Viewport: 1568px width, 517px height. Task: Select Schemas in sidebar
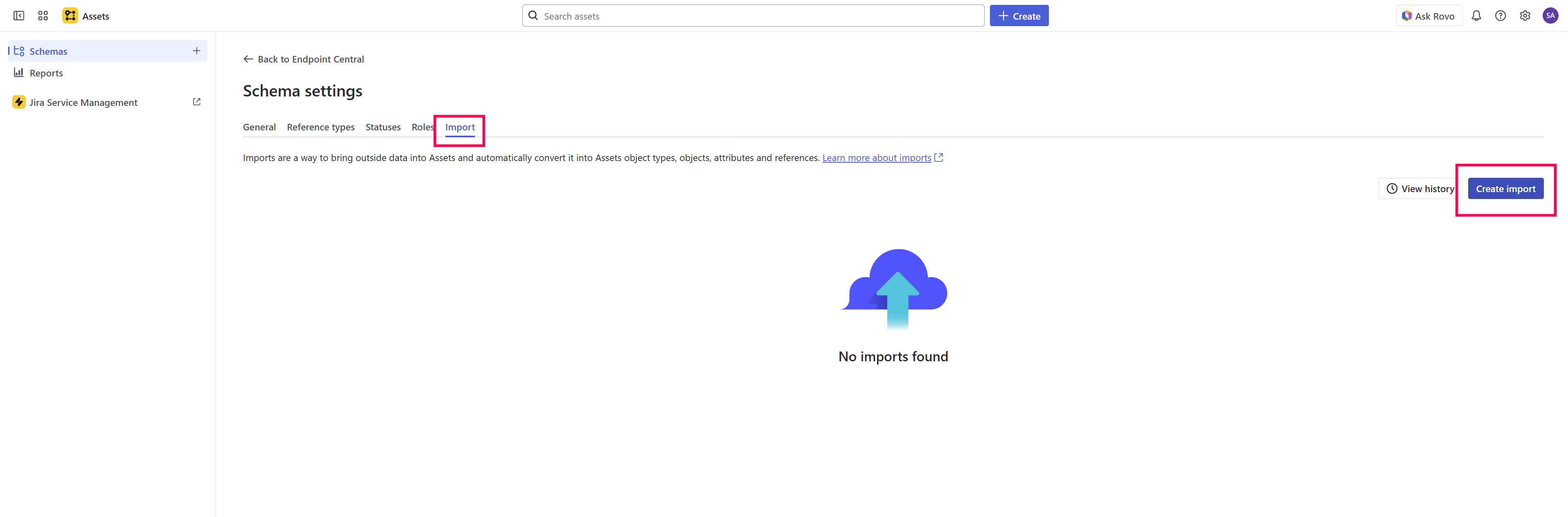[49, 51]
